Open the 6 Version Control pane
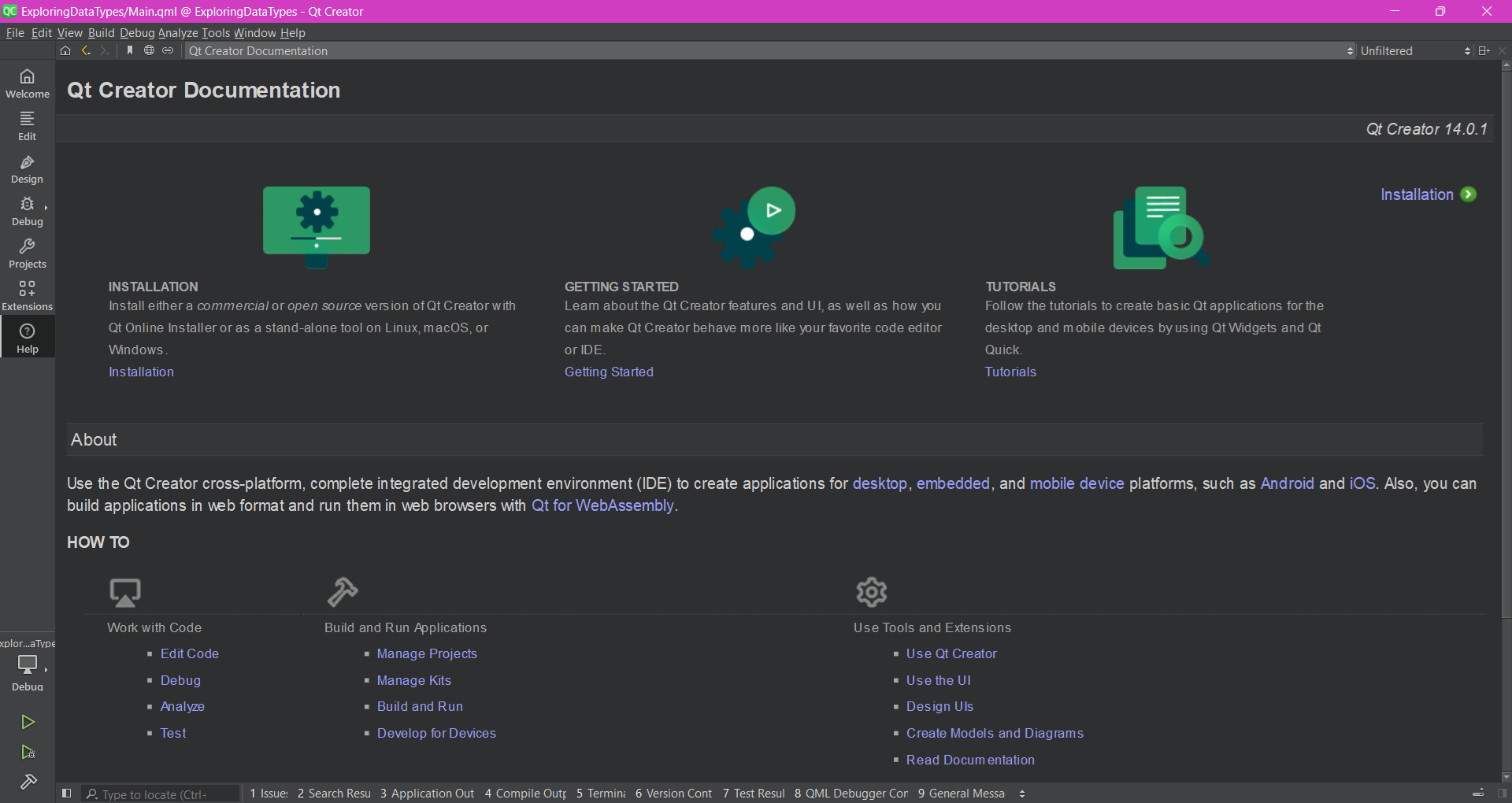Screen dimensions: 1512x803 pyautogui.click(x=673, y=794)
